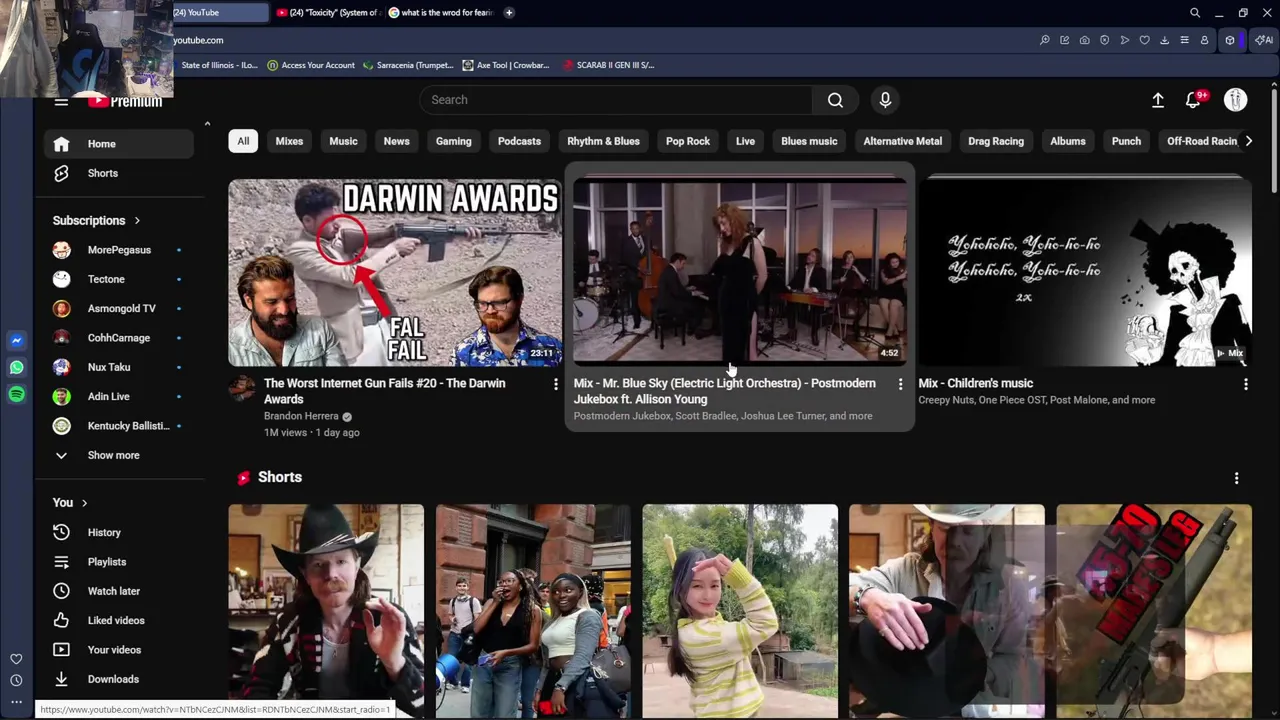The height and width of the screenshot is (720, 1280).
Task: Add toolbar heart bookmark
Action: coord(1144,40)
